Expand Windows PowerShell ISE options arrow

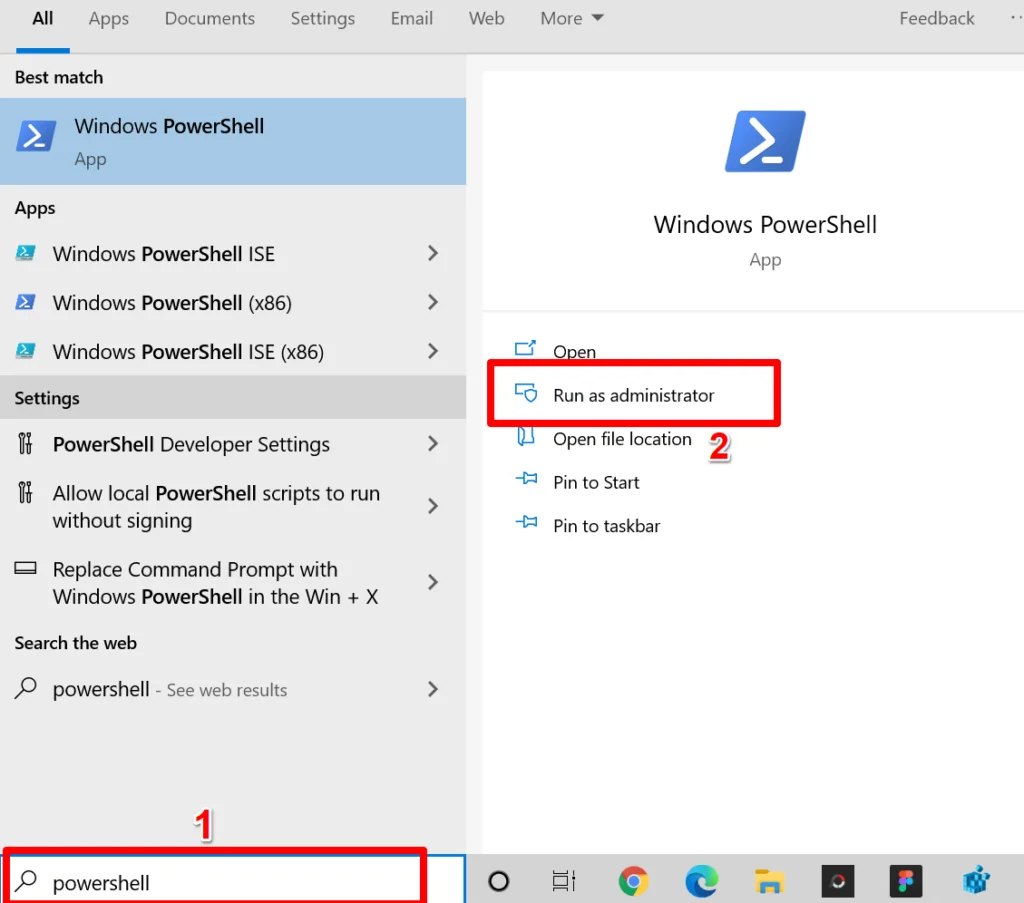(x=432, y=253)
